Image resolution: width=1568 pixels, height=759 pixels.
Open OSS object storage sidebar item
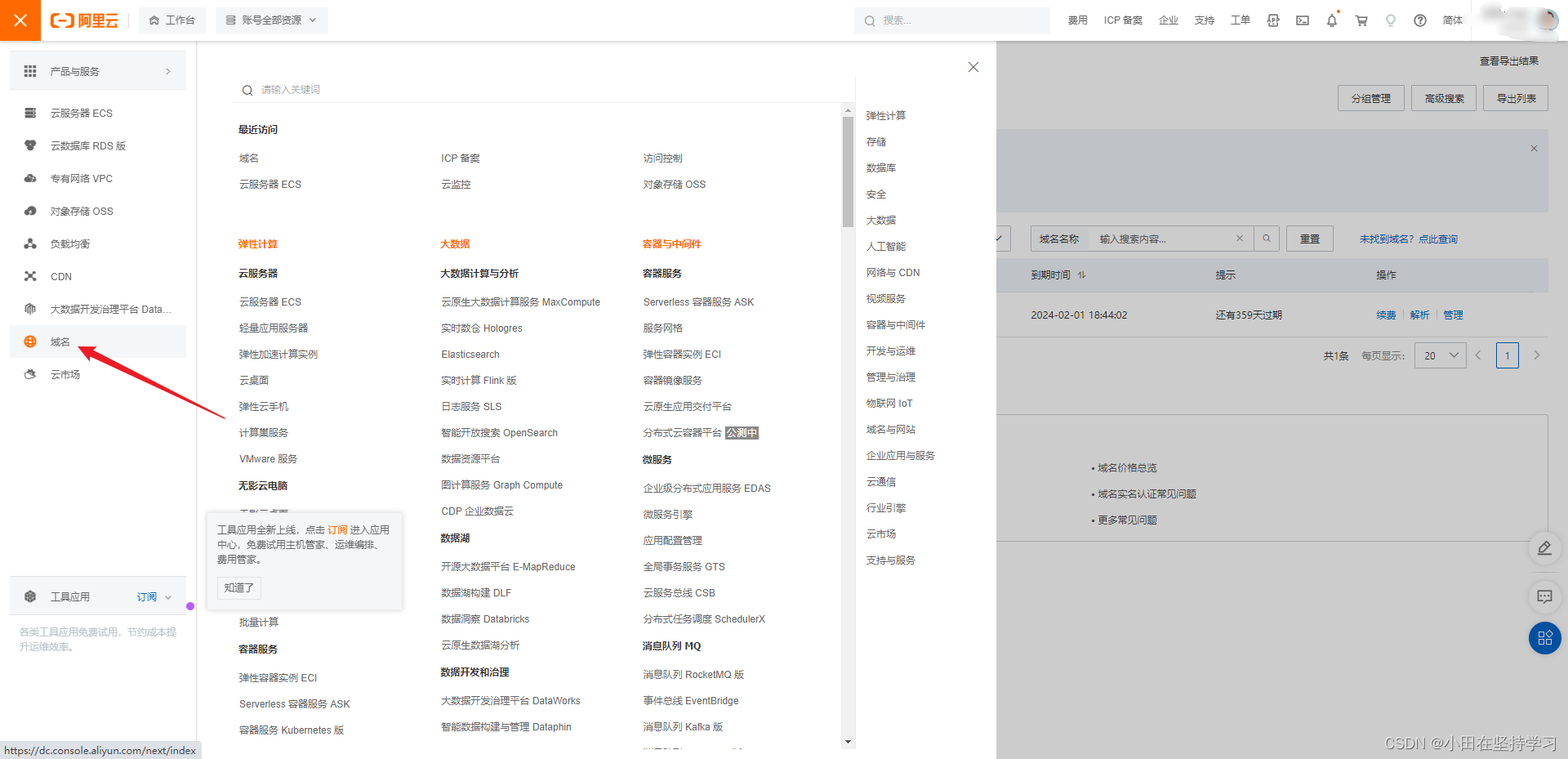[x=98, y=211]
